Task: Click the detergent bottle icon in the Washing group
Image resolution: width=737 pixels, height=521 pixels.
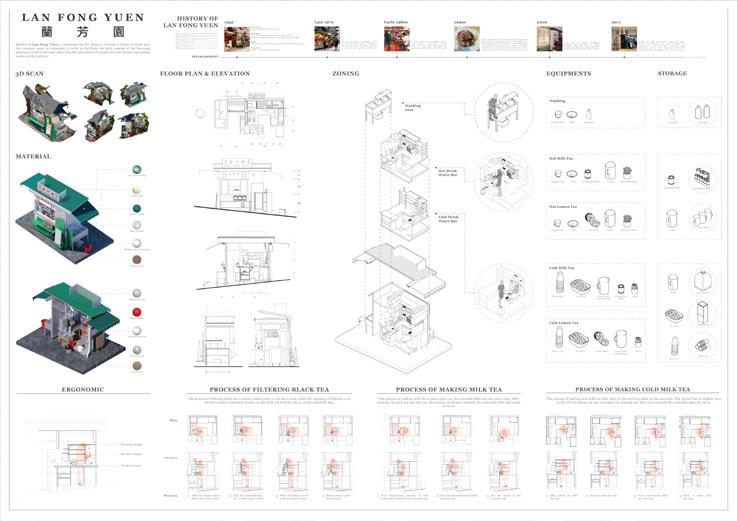Action: pyautogui.click(x=588, y=114)
